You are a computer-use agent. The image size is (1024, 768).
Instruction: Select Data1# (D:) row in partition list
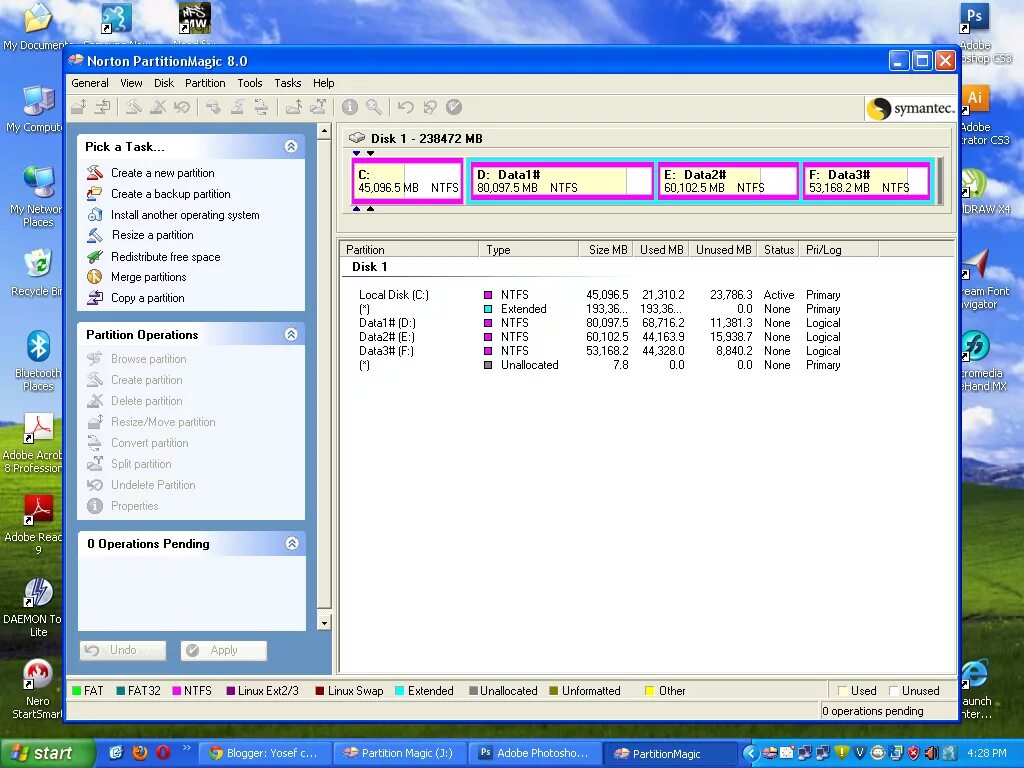tap(599, 323)
